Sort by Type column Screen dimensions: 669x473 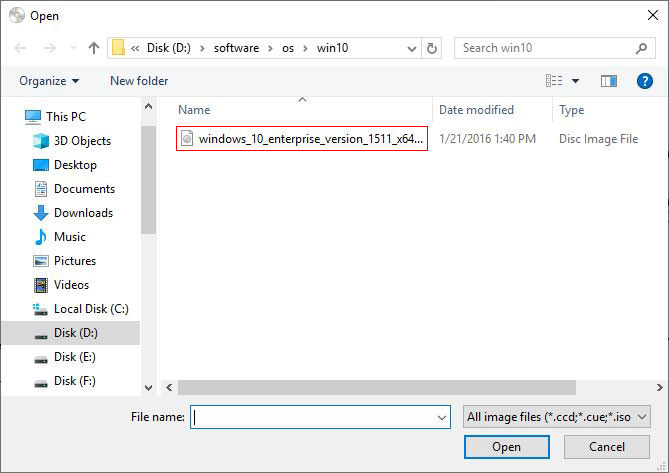point(572,110)
